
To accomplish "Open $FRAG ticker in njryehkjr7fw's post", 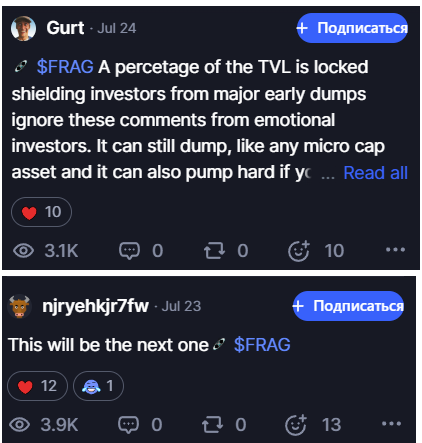I will click(x=262, y=345).
